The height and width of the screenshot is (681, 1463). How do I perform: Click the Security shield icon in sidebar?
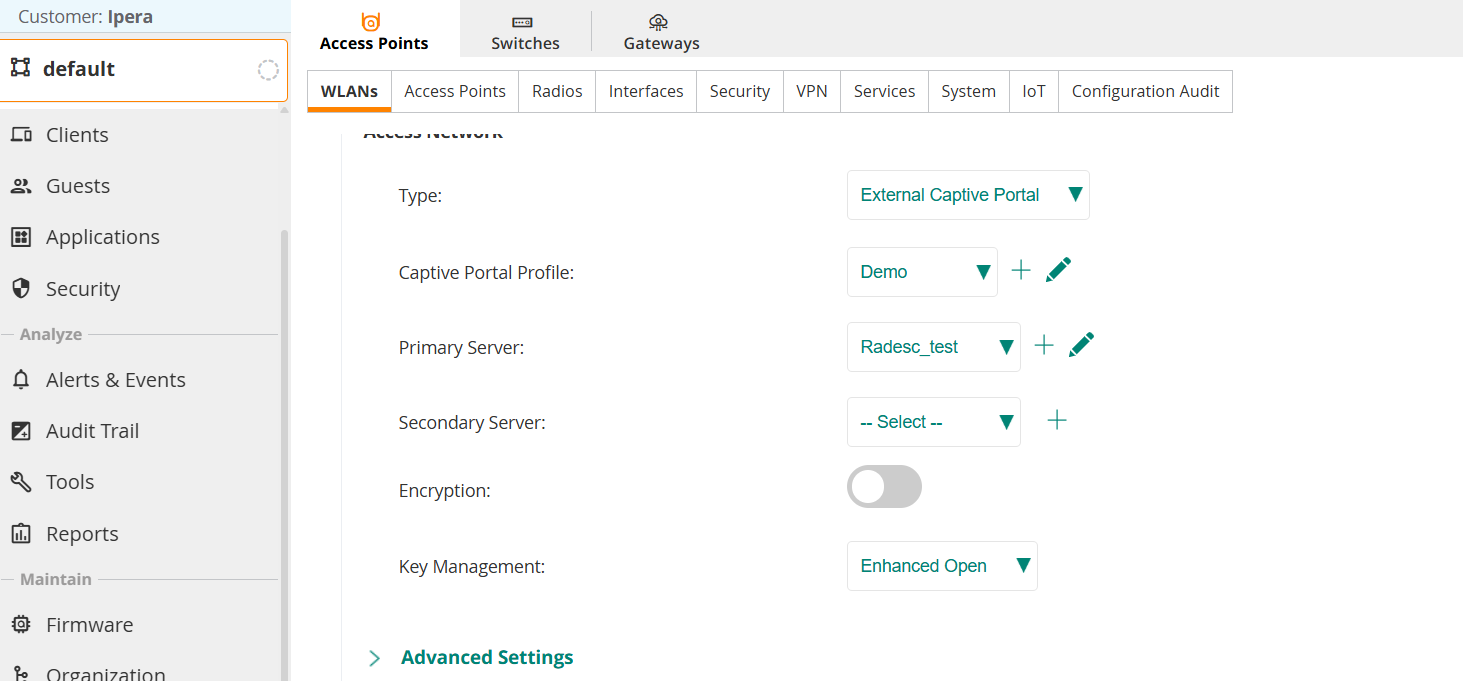20,289
